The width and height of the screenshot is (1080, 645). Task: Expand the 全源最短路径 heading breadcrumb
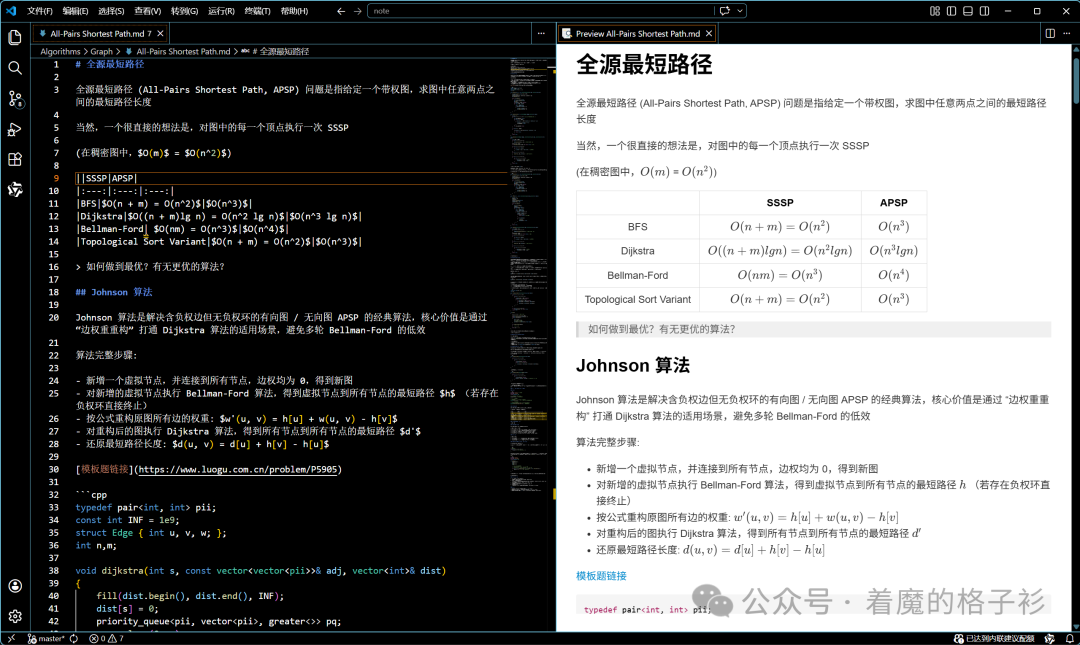[275, 52]
